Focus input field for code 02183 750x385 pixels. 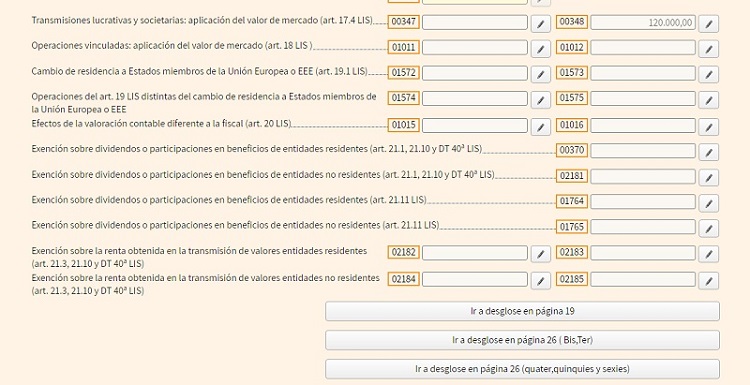coord(643,253)
